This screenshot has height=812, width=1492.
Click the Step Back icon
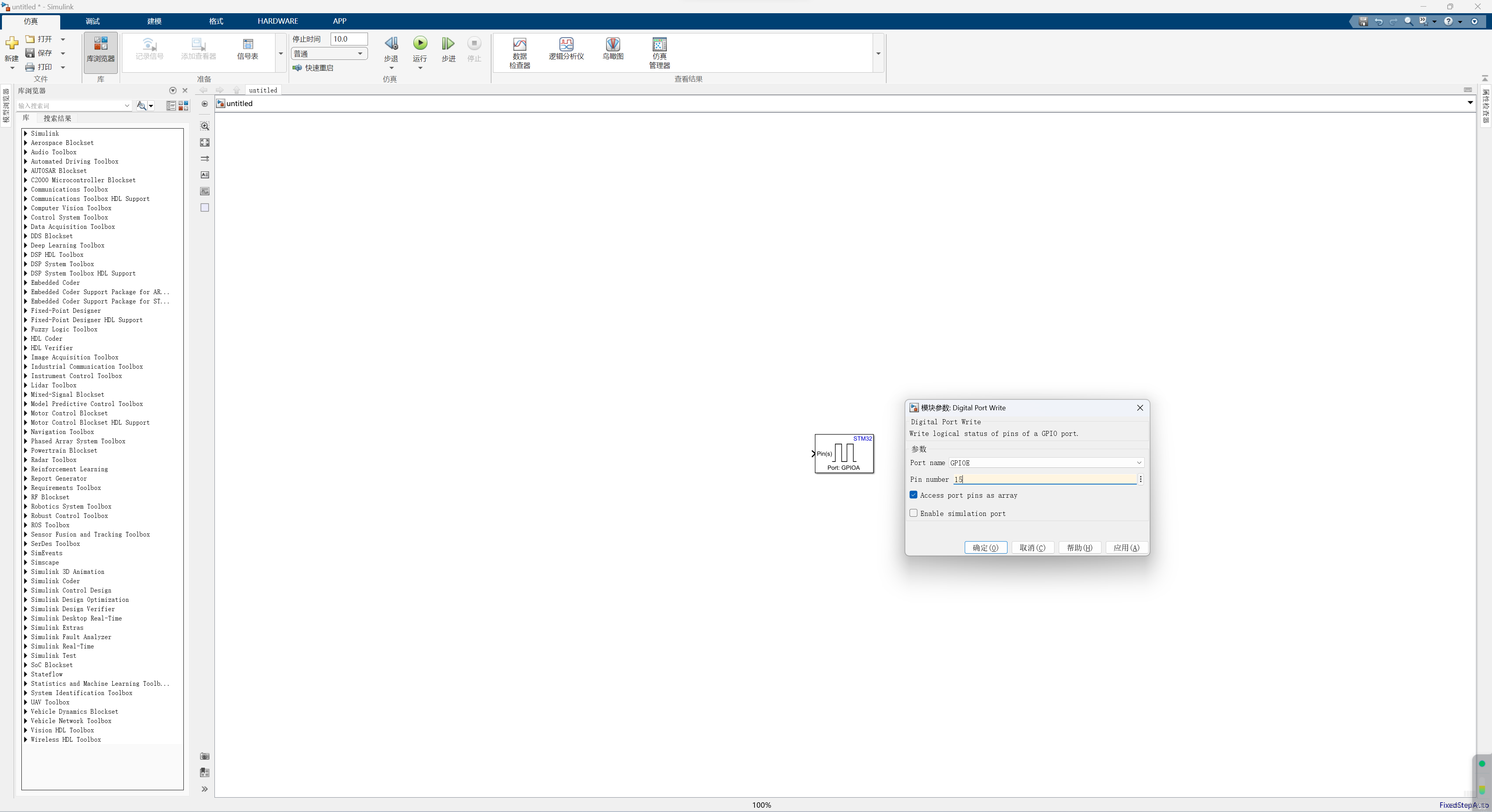tap(391, 44)
